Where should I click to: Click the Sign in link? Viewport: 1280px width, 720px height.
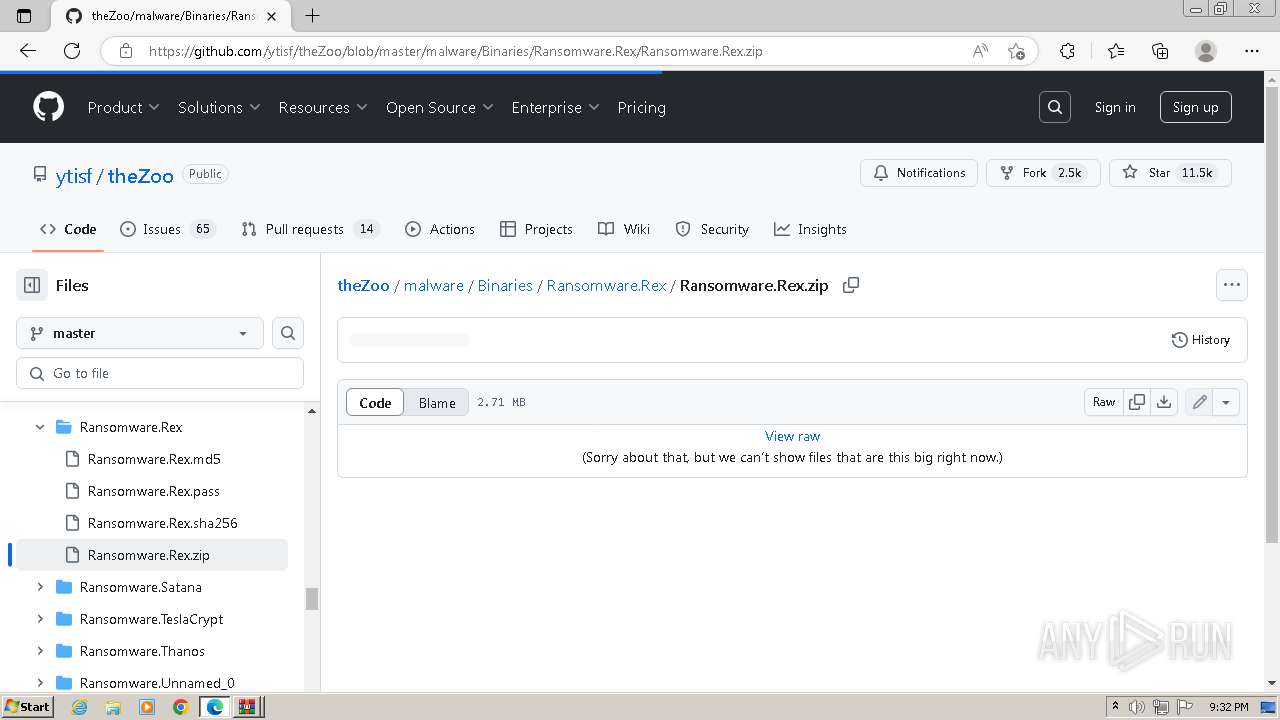1115,107
